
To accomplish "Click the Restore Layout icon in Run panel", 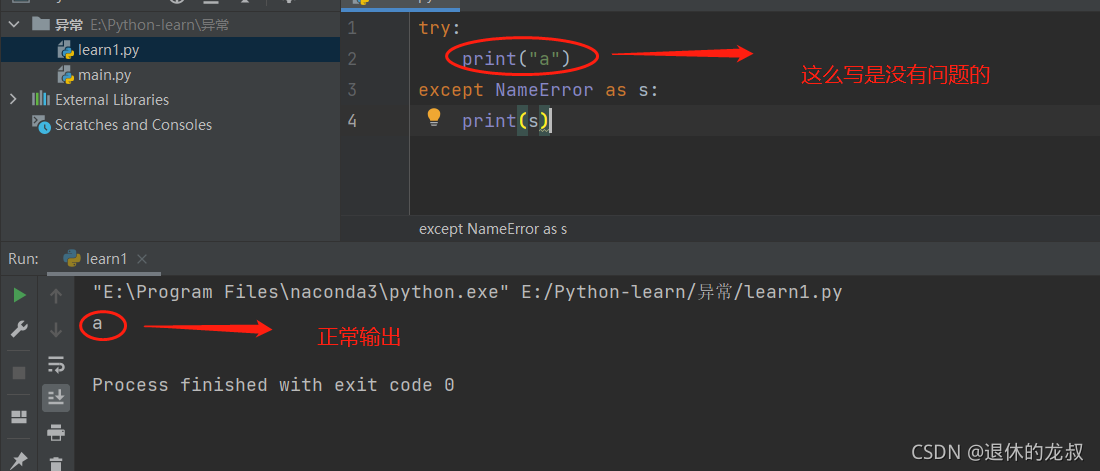I will point(20,418).
